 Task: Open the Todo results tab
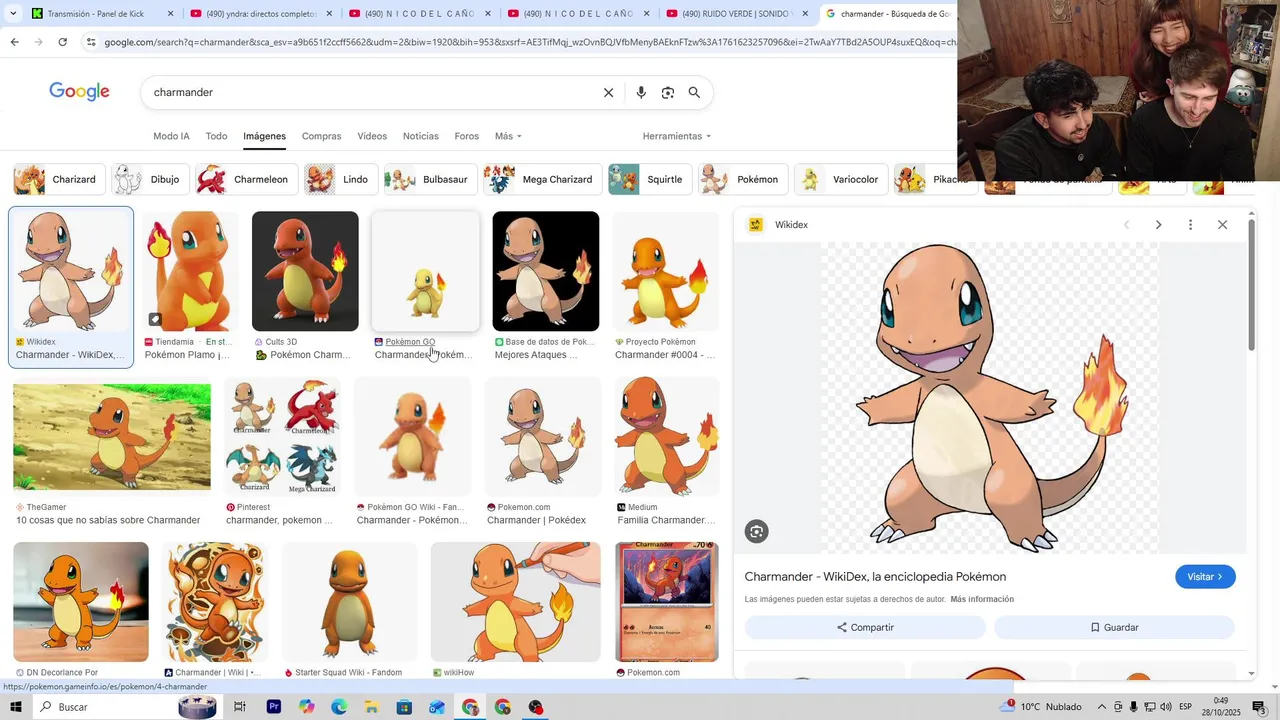tap(216, 136)
